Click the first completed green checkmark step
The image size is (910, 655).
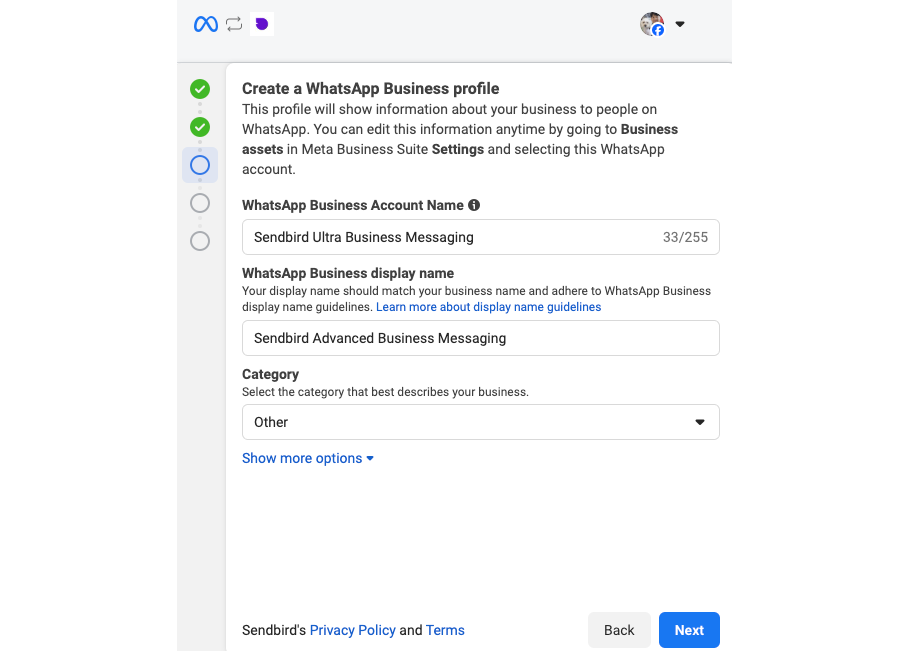coord(199,89)
